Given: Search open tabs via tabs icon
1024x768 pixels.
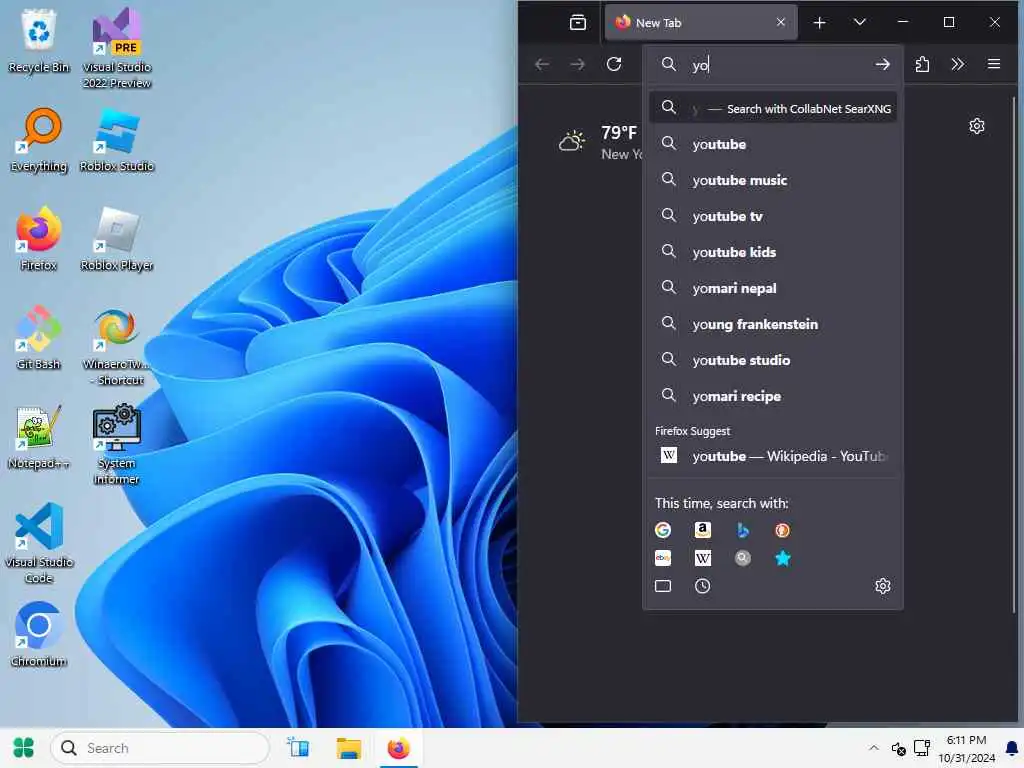Looking at the screenshot, I should point(663,586).
